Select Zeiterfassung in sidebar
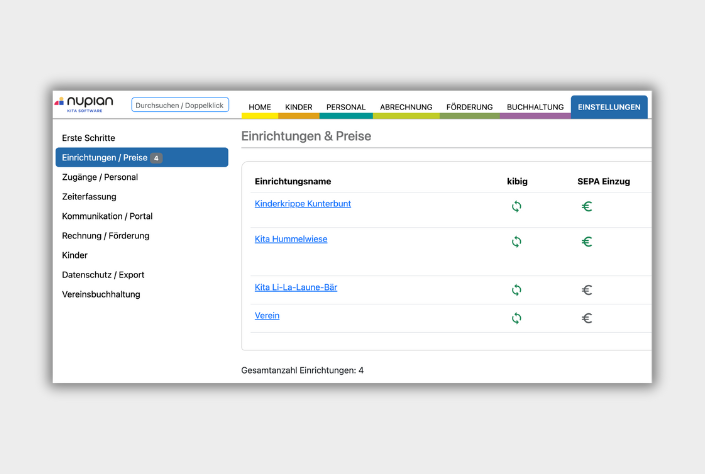 (x=89, y=197)
